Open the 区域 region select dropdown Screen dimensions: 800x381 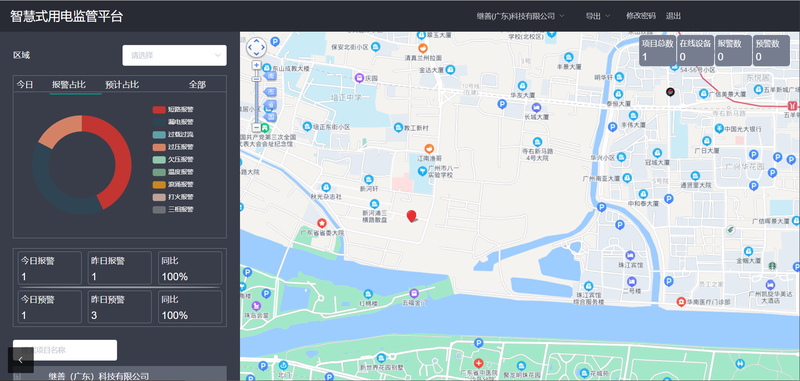coord(174,55)
